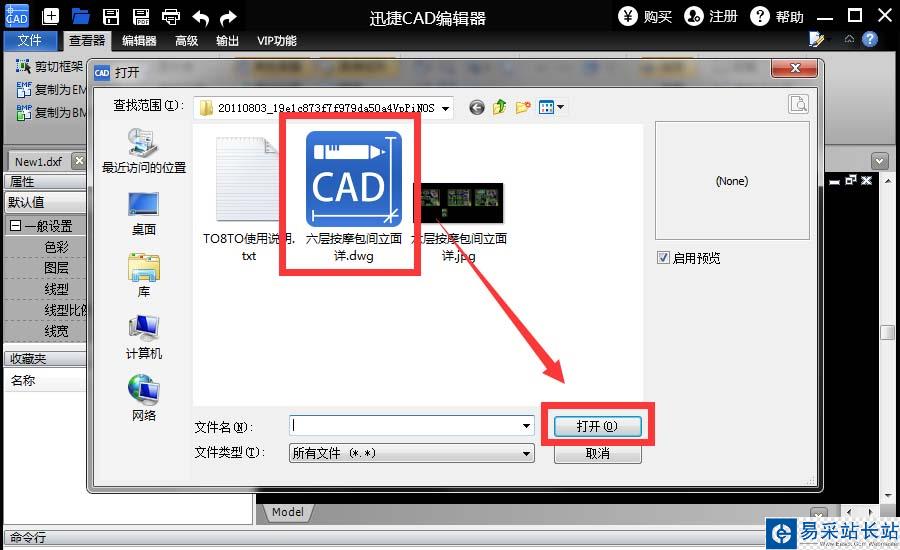Click the 帮助 help button

(x=777, y=16)
